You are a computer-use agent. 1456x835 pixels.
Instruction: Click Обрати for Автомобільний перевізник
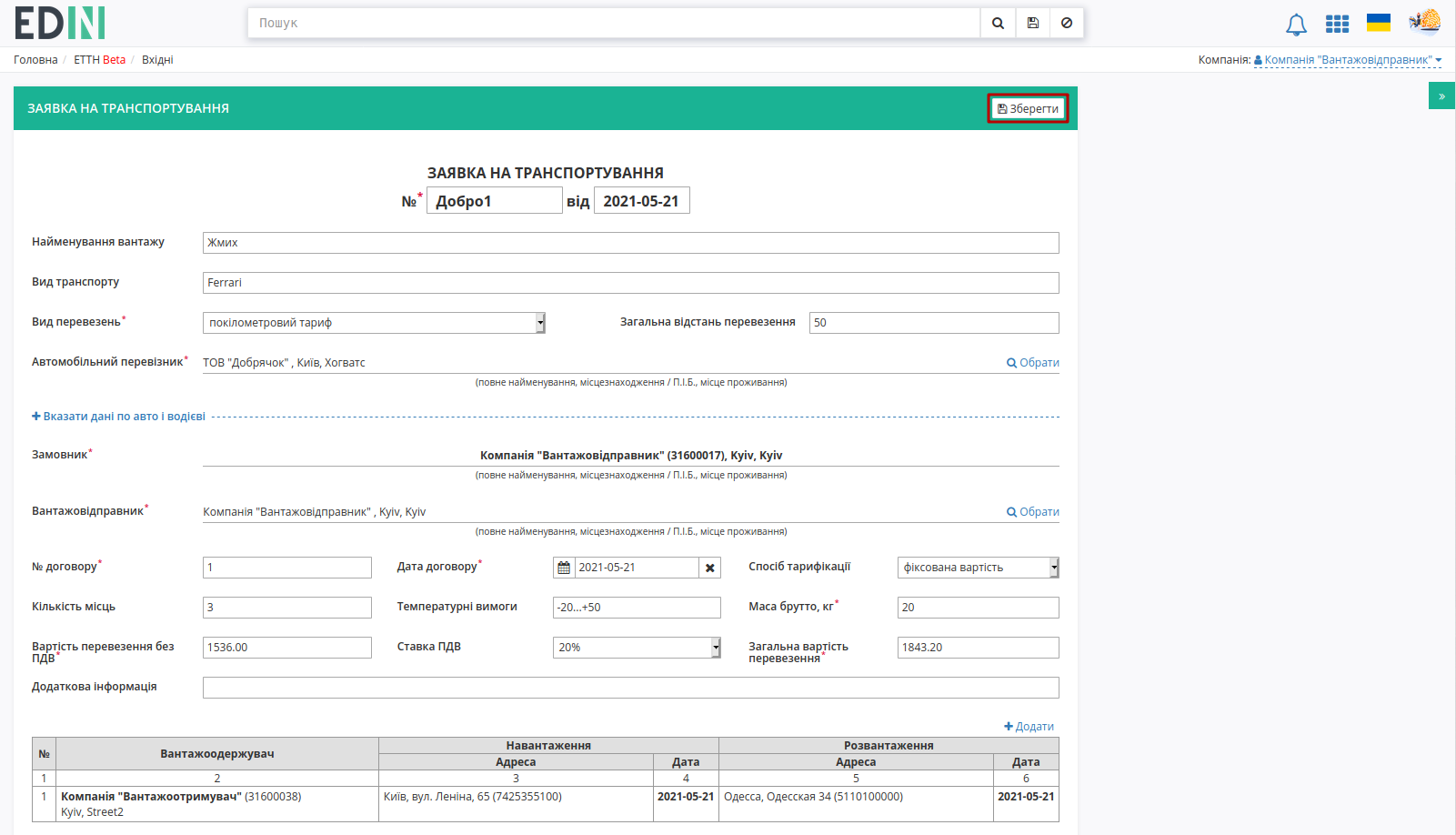tap(1032, 363)
